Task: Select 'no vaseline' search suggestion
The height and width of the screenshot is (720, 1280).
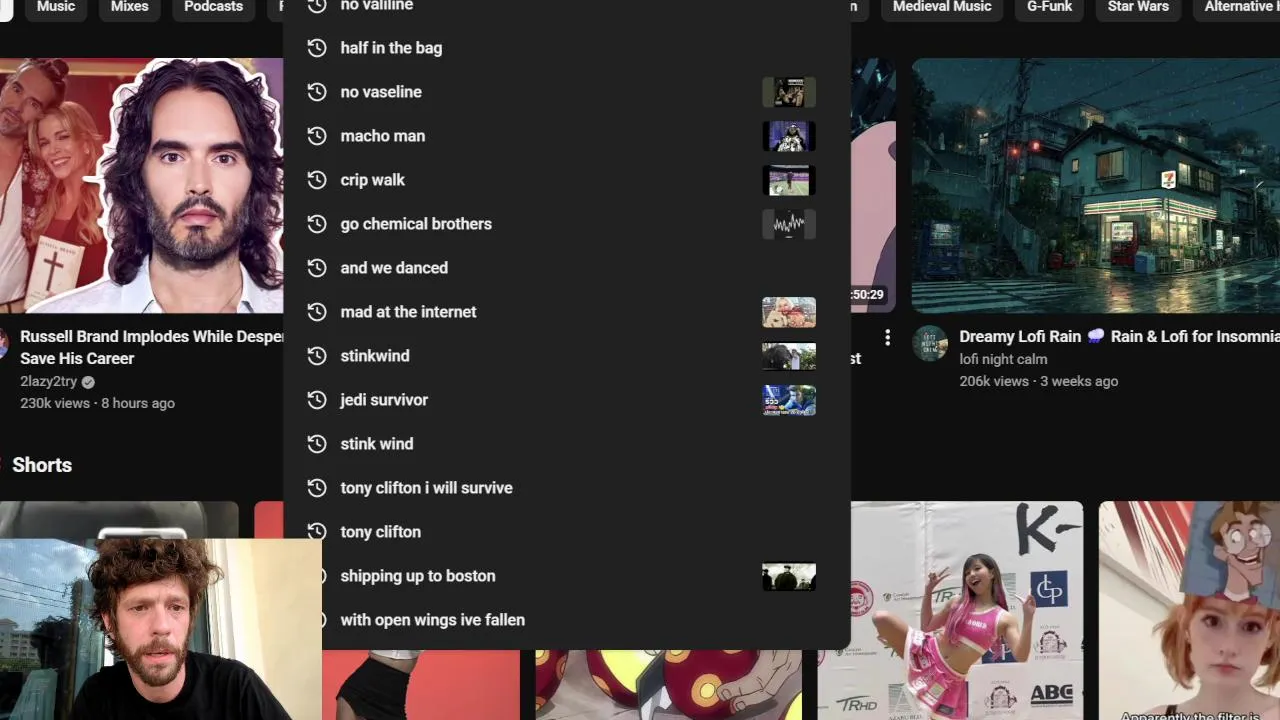Action: [x=567, y=92]
